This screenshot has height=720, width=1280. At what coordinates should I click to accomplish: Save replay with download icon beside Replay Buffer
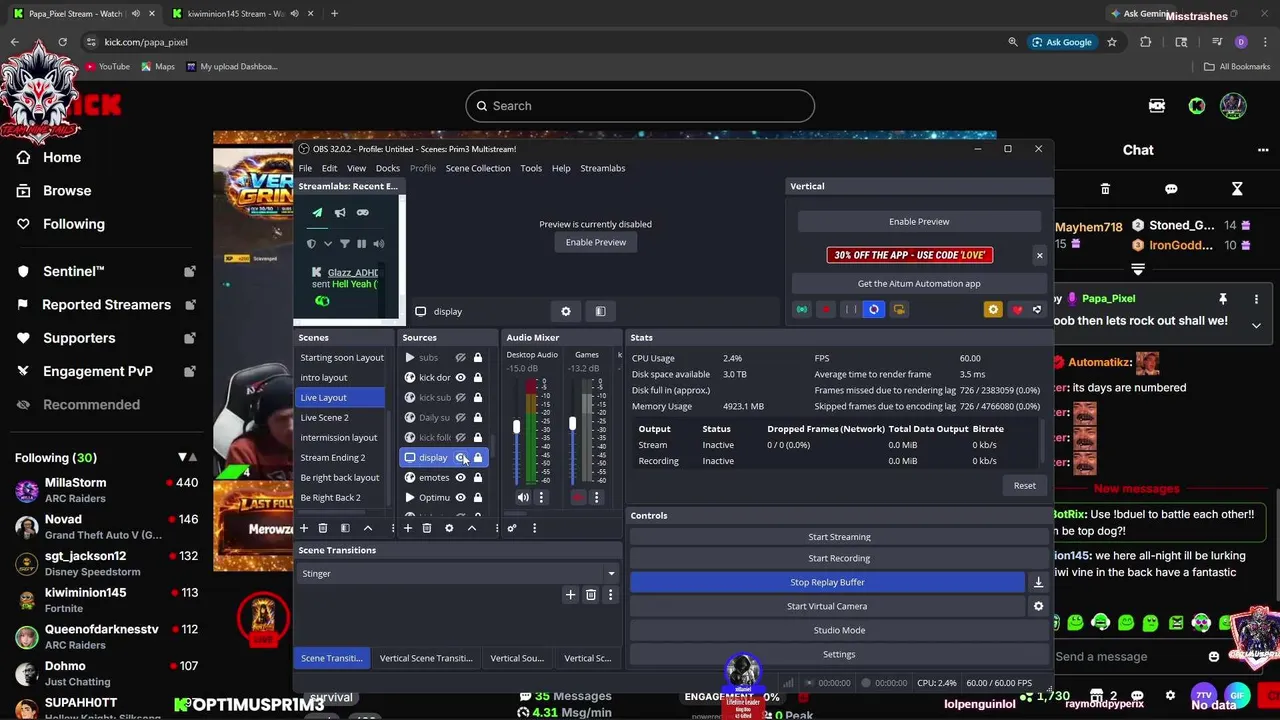[x=1038, y=582]
